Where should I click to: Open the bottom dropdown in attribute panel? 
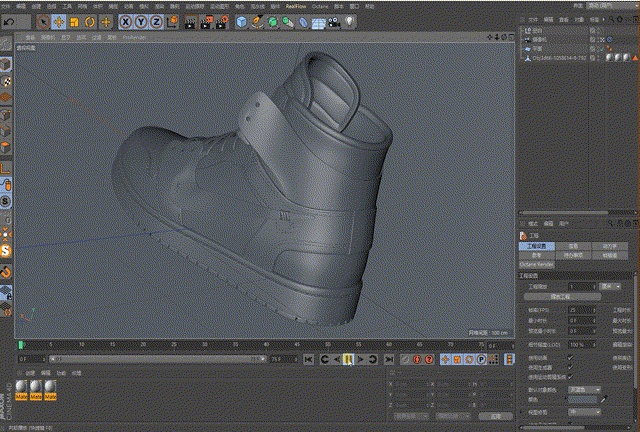coord(584,412)
